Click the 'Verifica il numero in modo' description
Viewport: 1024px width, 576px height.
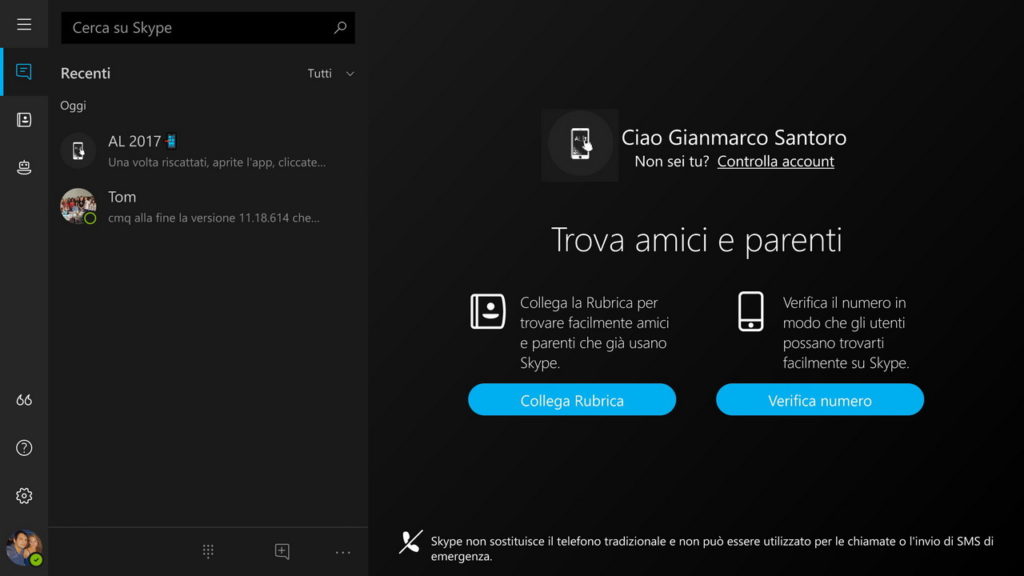coord(846,332)
